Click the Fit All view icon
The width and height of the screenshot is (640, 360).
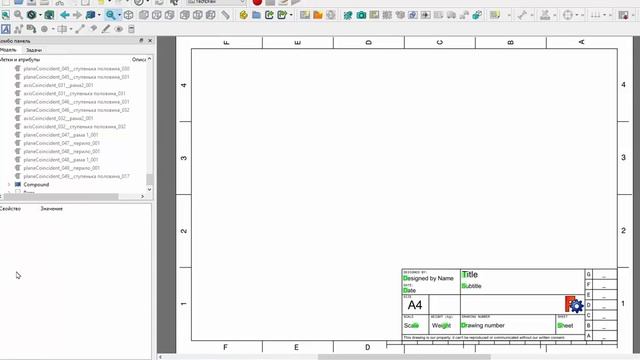click(6, 15)
